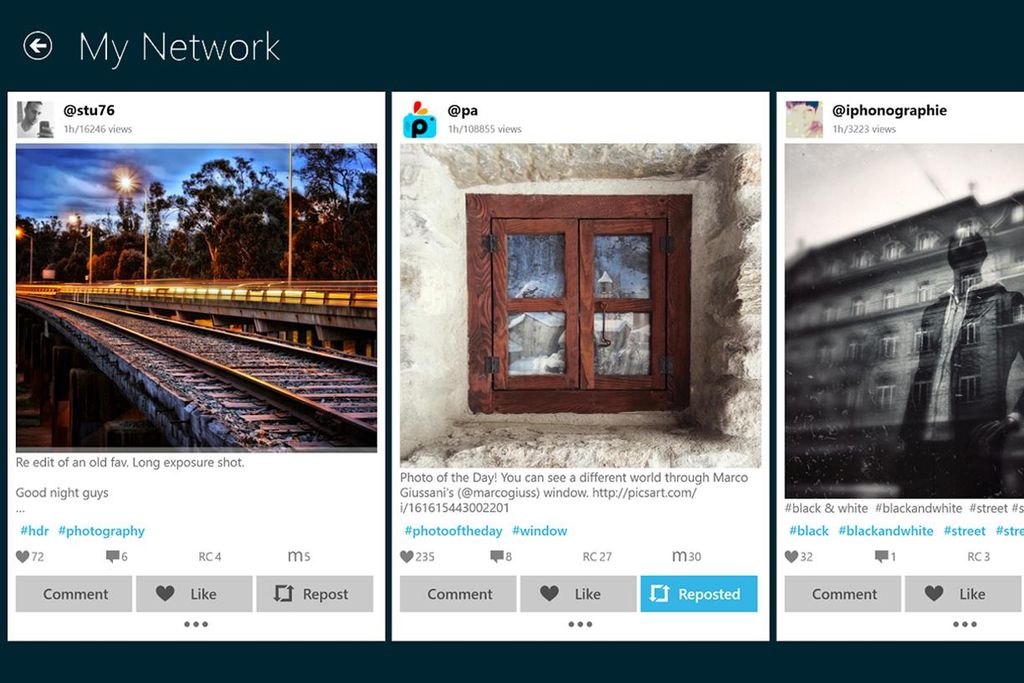This screenshot has height=683, width=1024.
Task: Click the comment bubble count 6 on stu76 post
Action: pyautogui.click(x=117, y=556)
